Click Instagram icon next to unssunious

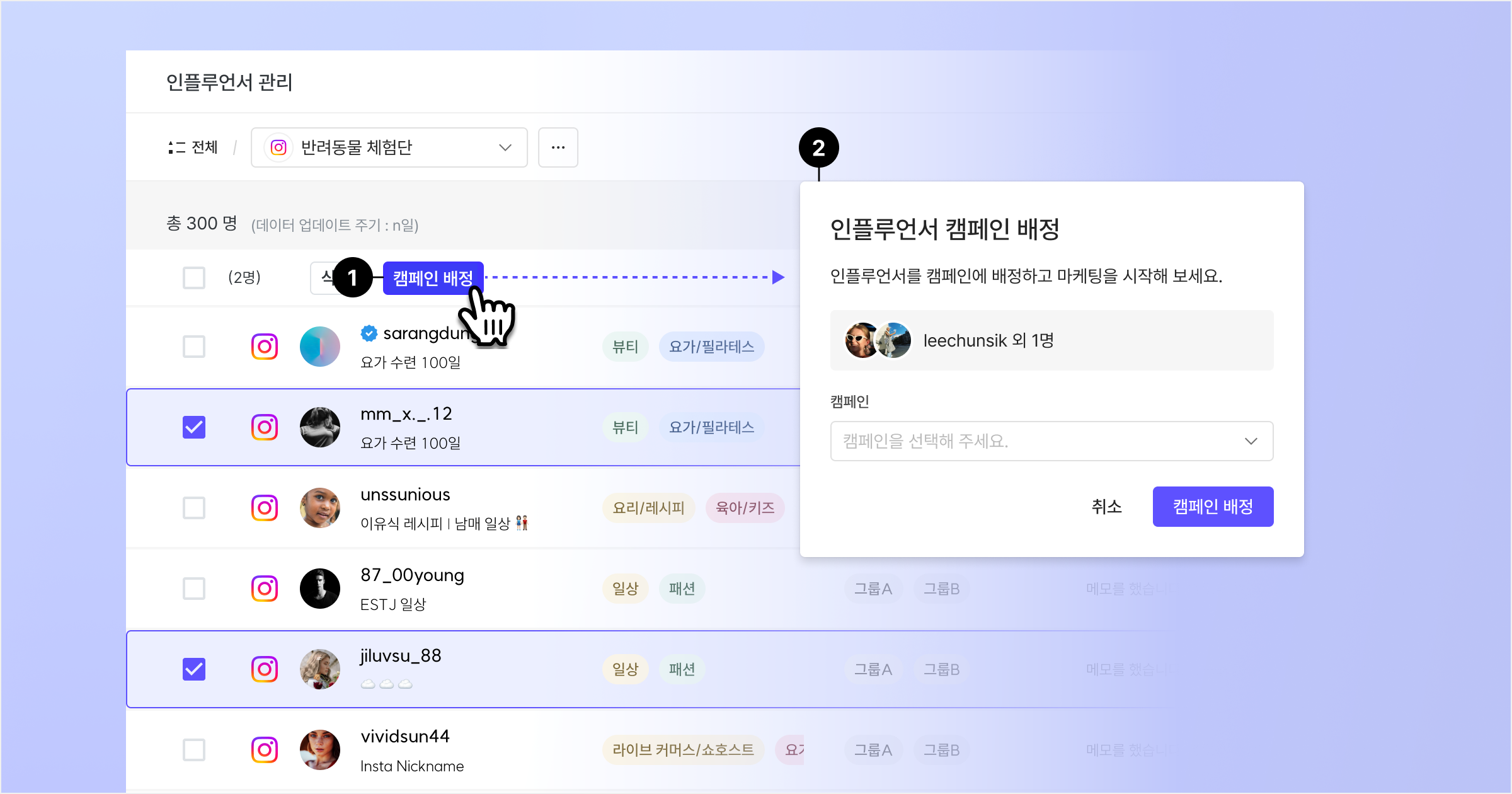pyautogui.click(x=265, y=508)
